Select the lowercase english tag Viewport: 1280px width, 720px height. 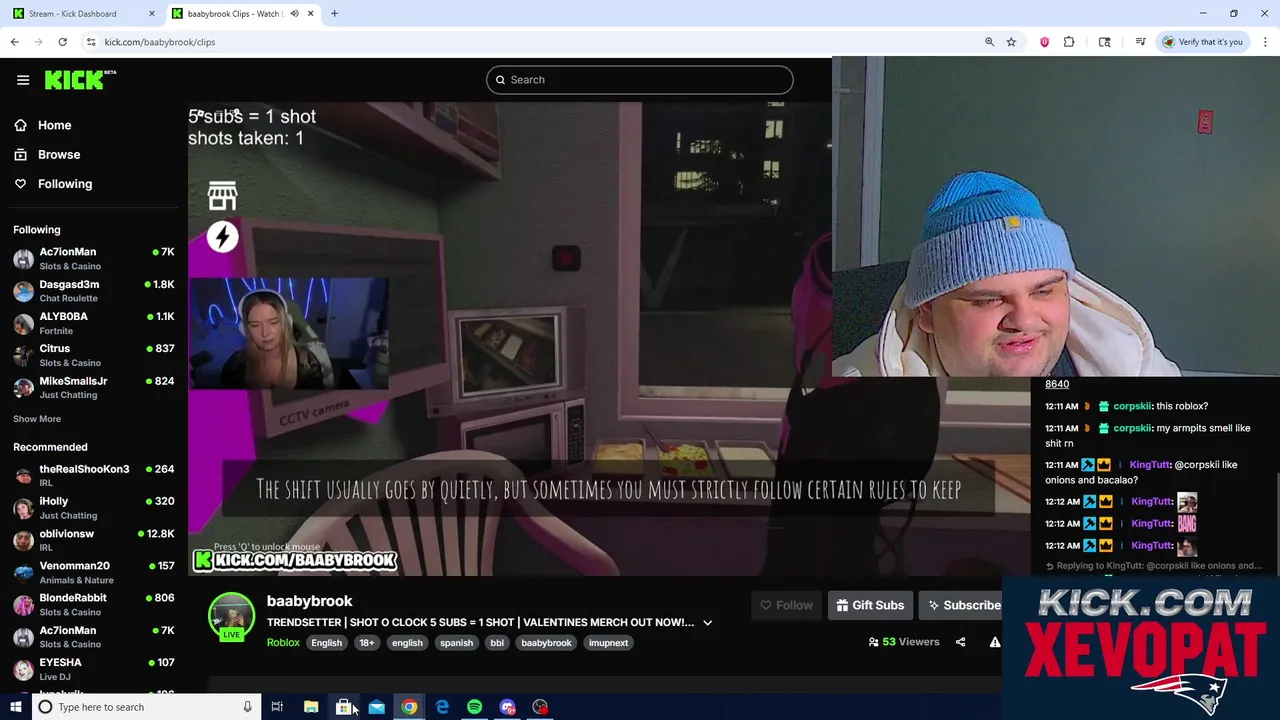coord(407,643)
